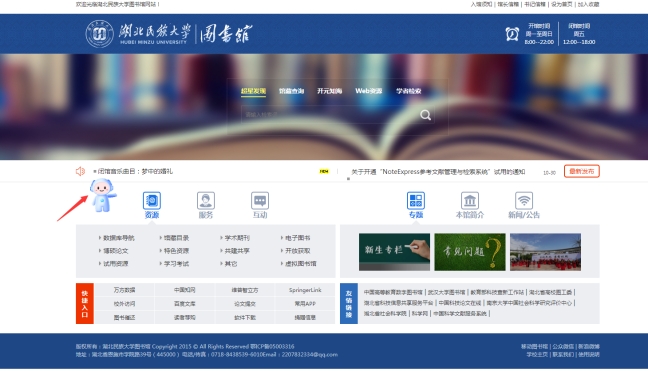This screenshot has width=648, height=387.
Task: Open the 本馆简介 library building icon
Action: tap(470, 201)
